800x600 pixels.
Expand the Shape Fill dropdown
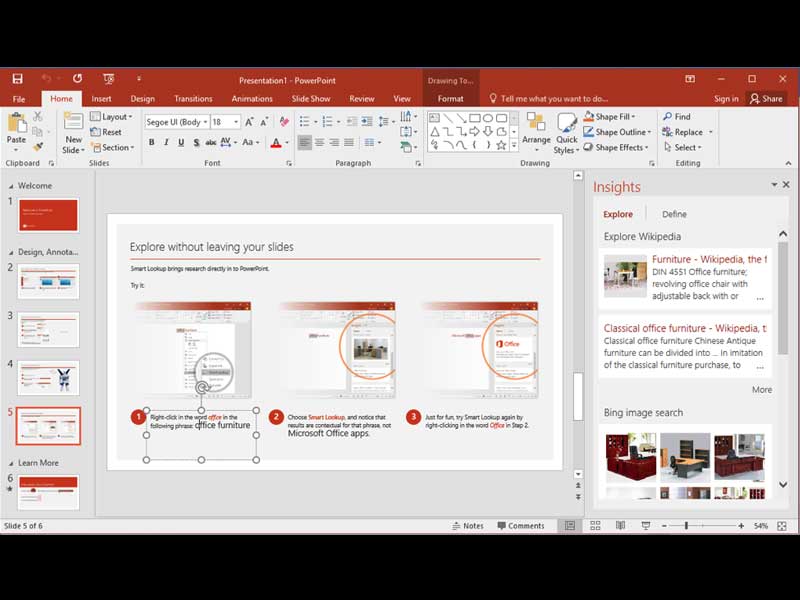coord(635,117)
